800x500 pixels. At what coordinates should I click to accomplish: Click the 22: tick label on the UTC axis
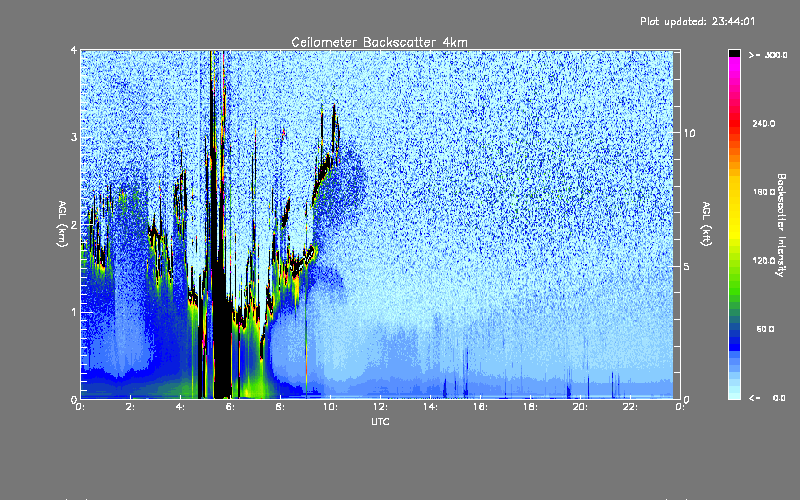pos(630,407)
